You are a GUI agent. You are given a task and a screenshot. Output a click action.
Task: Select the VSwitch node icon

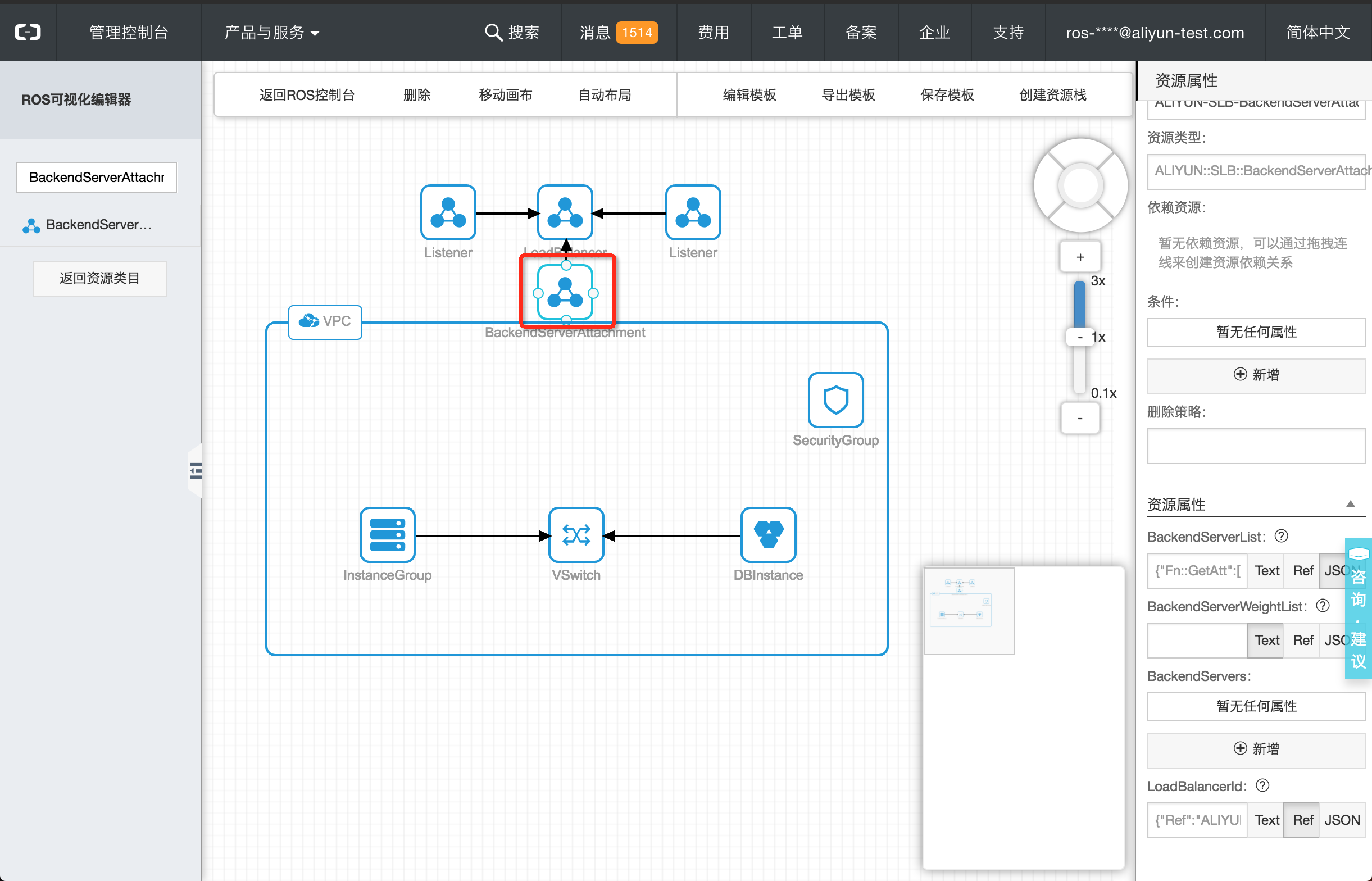coord(576,535)
